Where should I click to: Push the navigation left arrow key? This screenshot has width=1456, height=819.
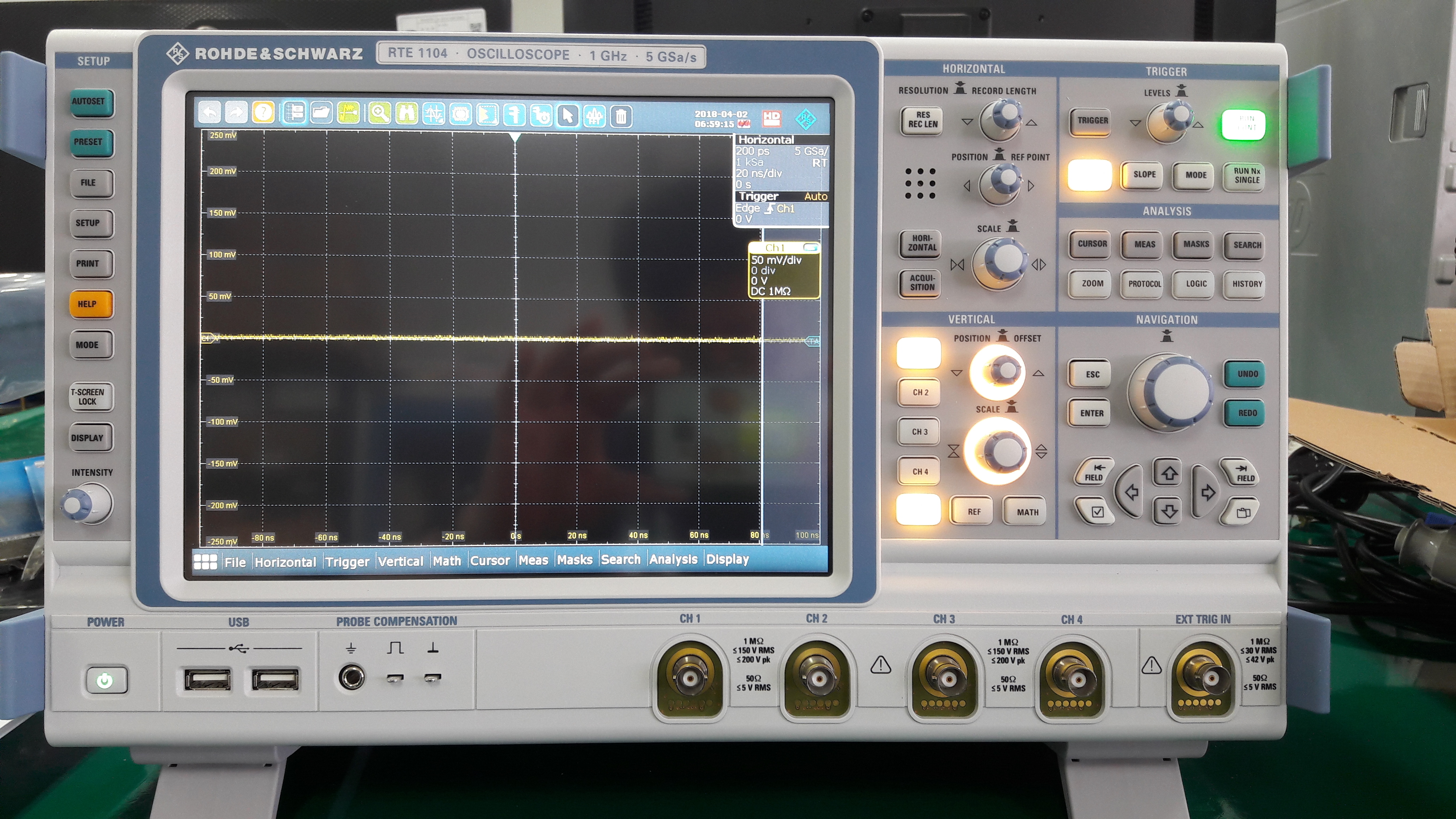tap(1130, 492)
